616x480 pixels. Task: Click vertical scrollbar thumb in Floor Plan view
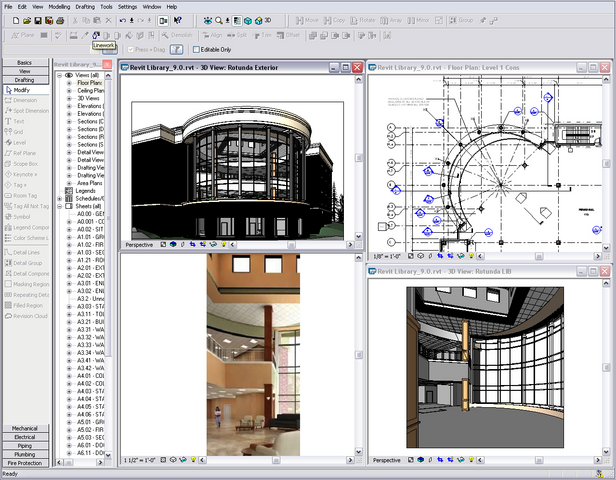point(606,163)
